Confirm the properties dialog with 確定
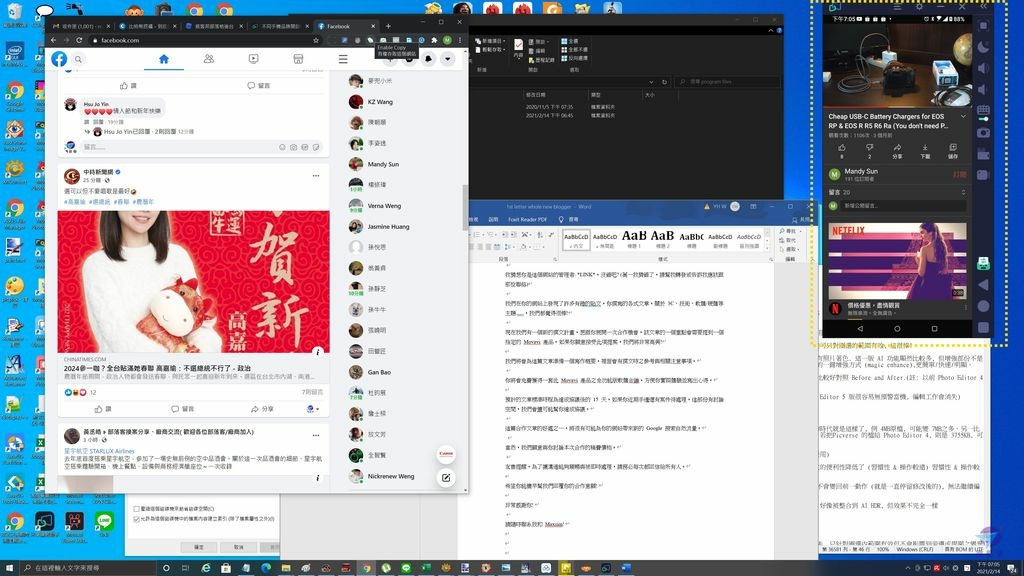The height and width of the screenshot is (576, 1024). click(199, 547)
